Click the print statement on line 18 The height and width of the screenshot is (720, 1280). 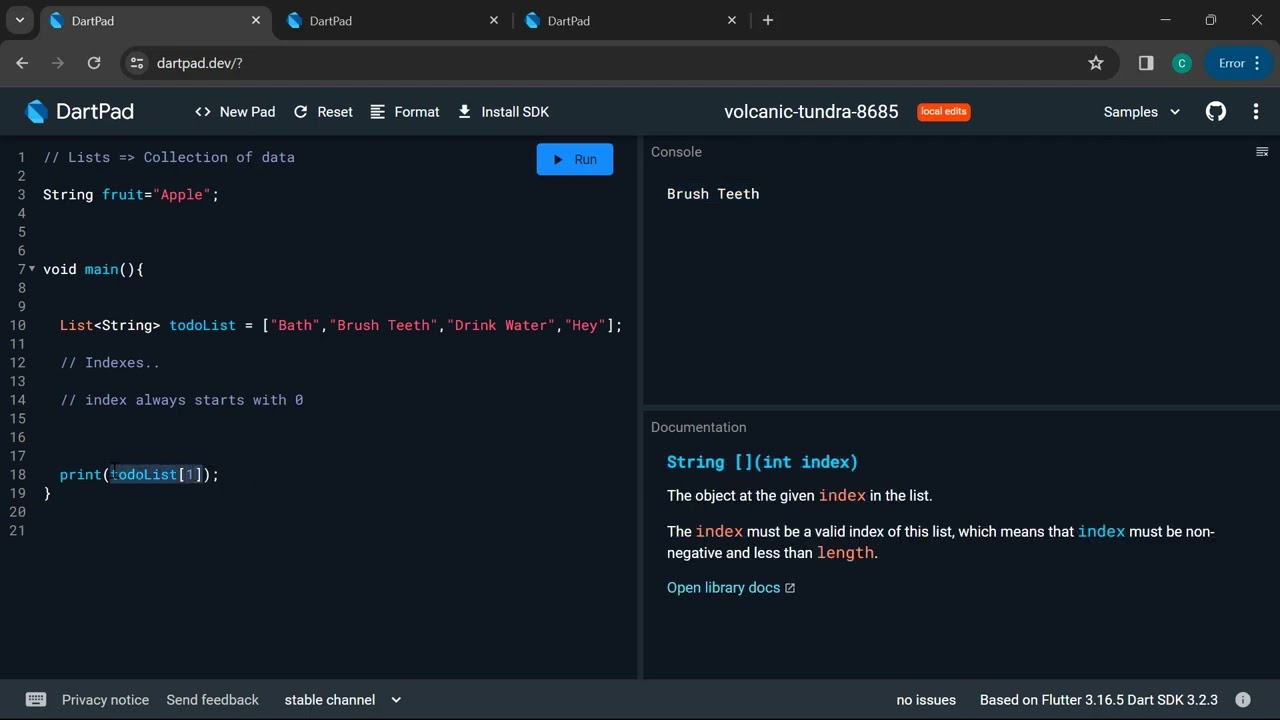(x=139, y=474)
